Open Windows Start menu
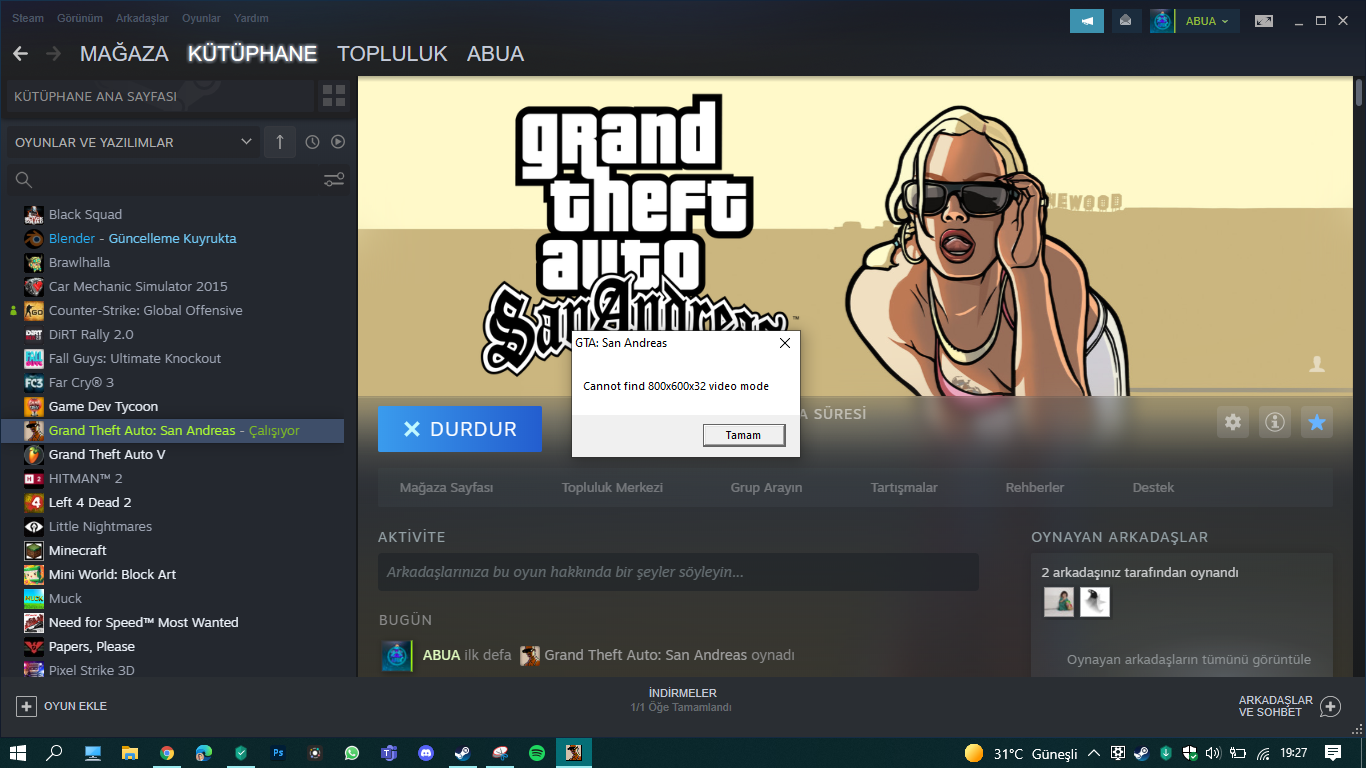The image size is (1366, 768). click(17, 753)
